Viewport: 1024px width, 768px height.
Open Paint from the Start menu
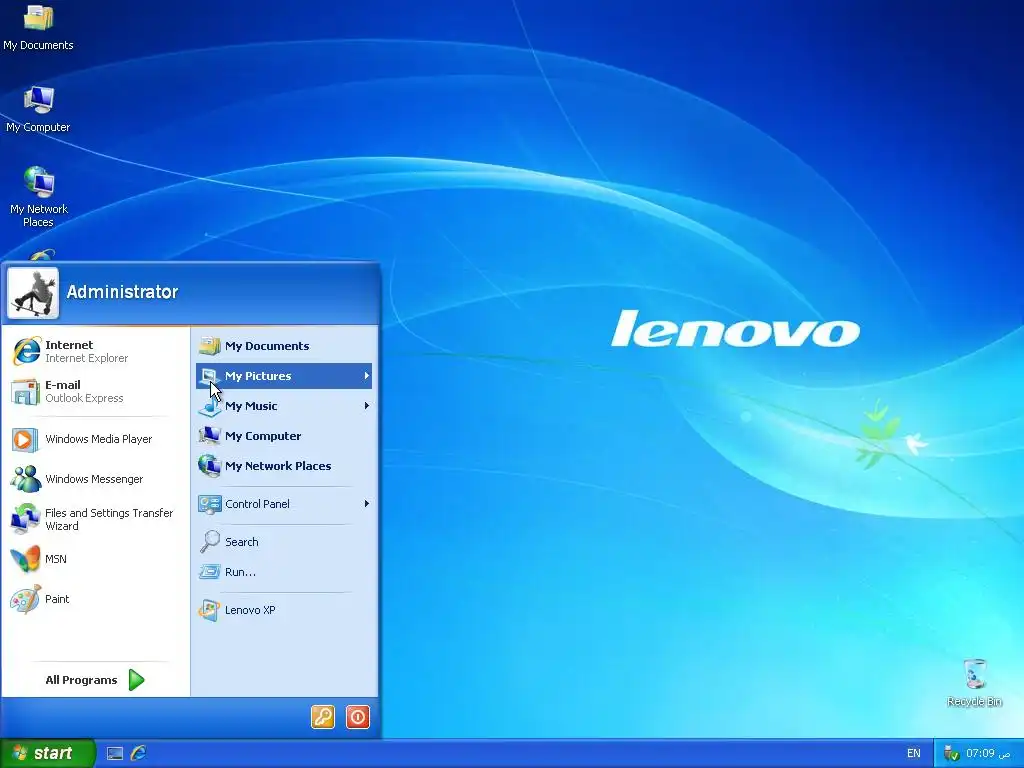click(x=95, y=599)
